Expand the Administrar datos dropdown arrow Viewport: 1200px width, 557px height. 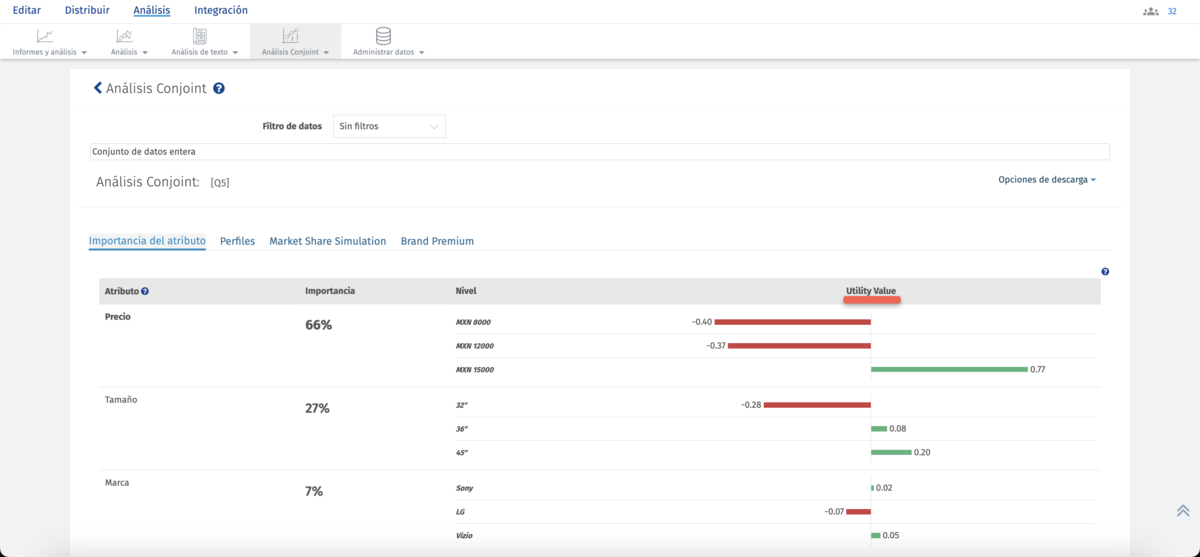[422, 53]
